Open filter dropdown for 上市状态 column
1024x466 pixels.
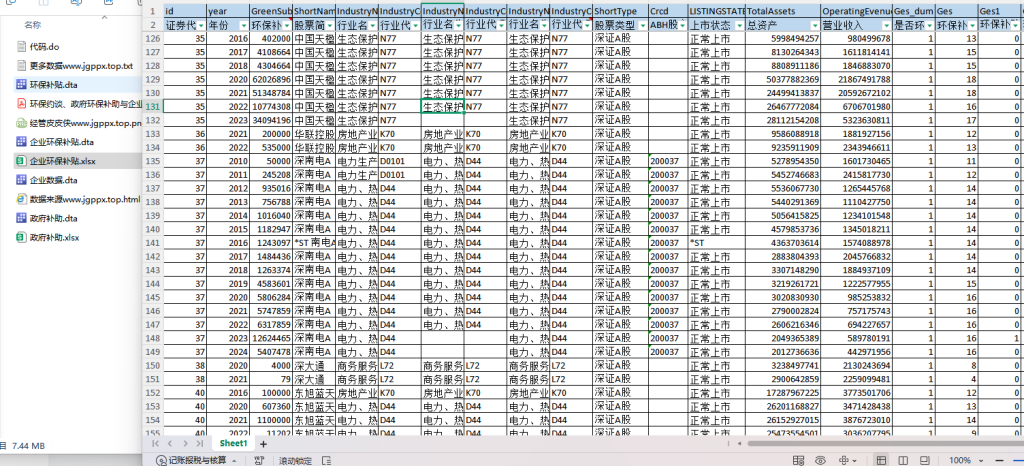(x=740, y=25)
